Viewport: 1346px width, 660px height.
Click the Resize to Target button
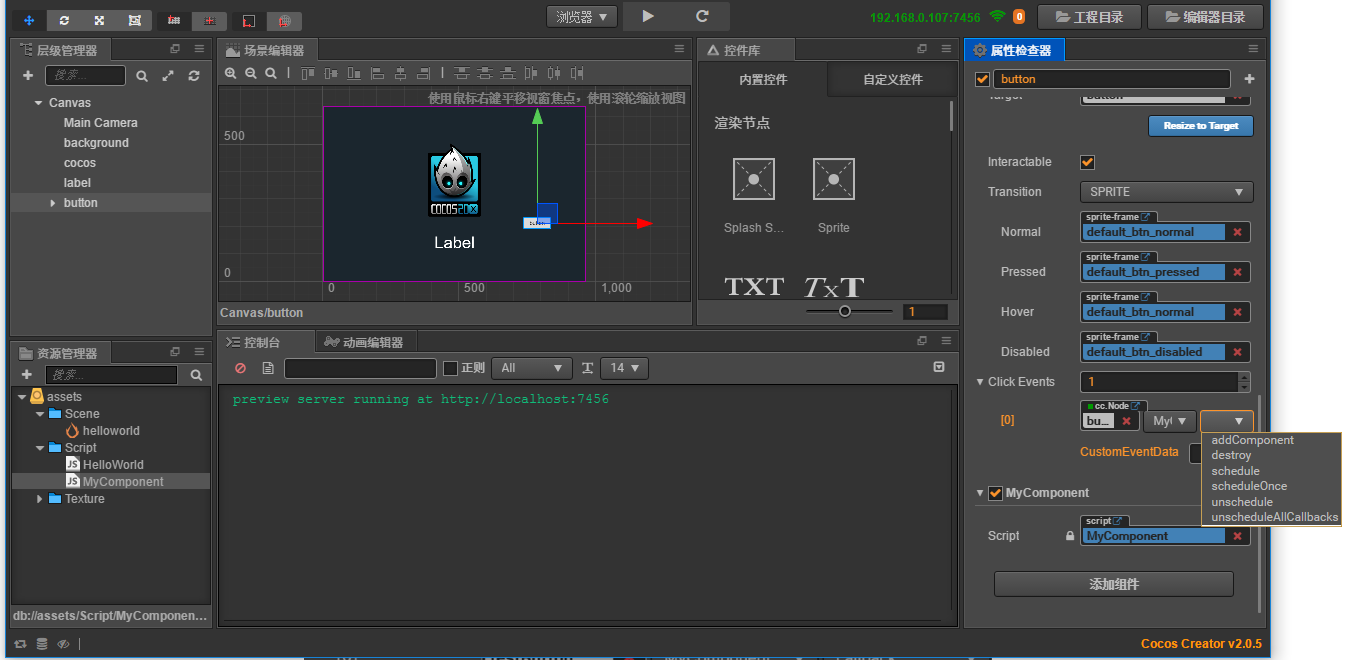(x=1200, y=126)
